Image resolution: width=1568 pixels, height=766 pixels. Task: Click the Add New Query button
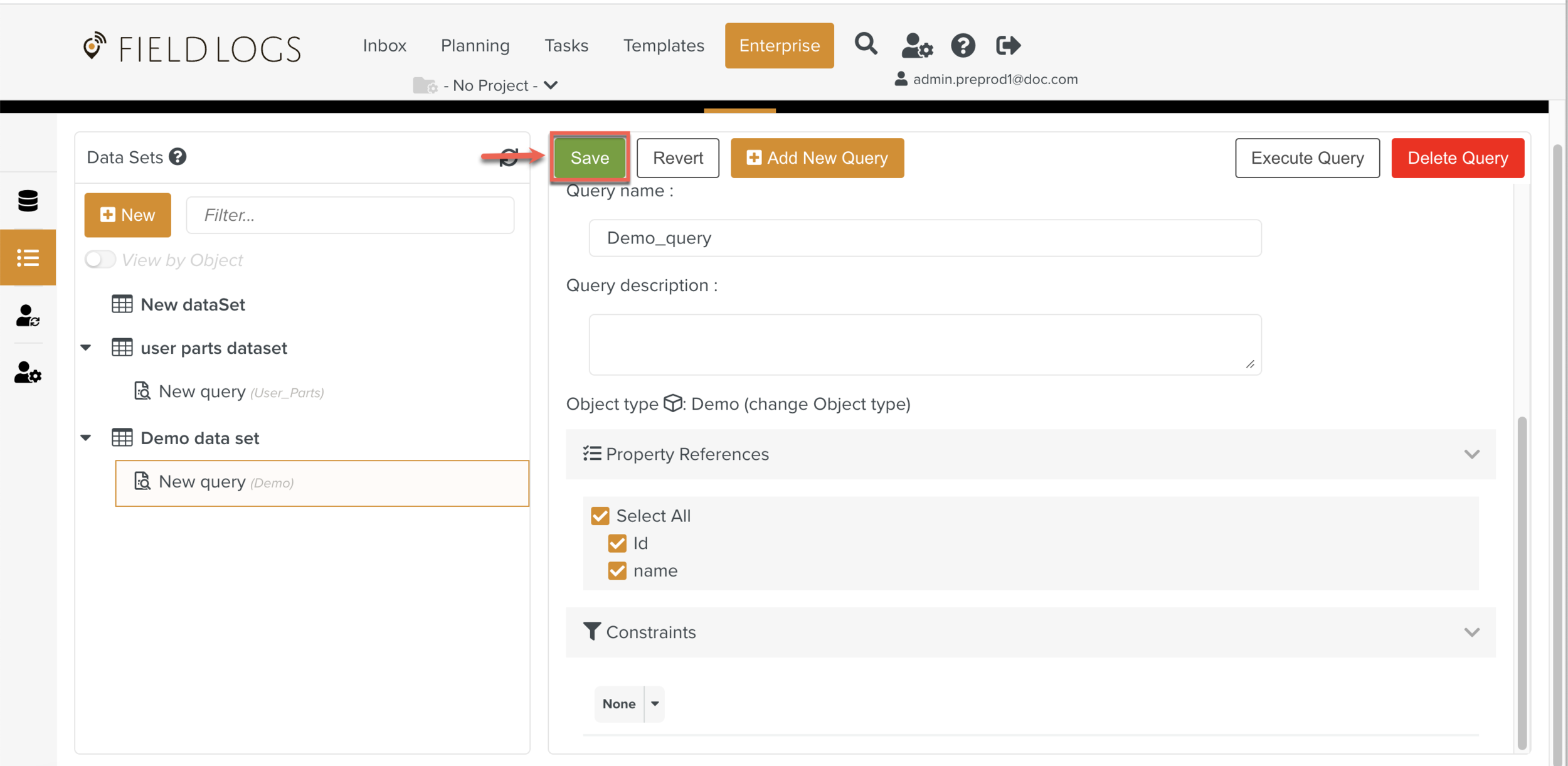click(x=817, y=158)
